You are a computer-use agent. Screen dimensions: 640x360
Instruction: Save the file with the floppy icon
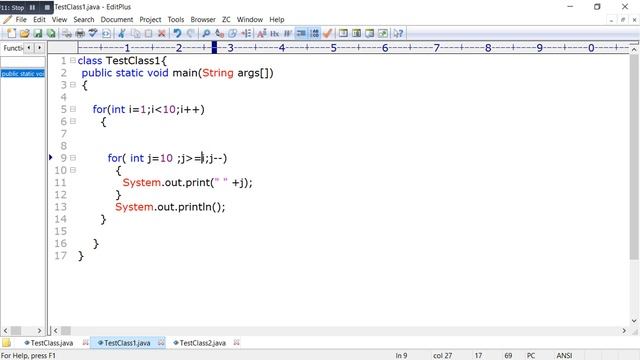click(38, 33)
